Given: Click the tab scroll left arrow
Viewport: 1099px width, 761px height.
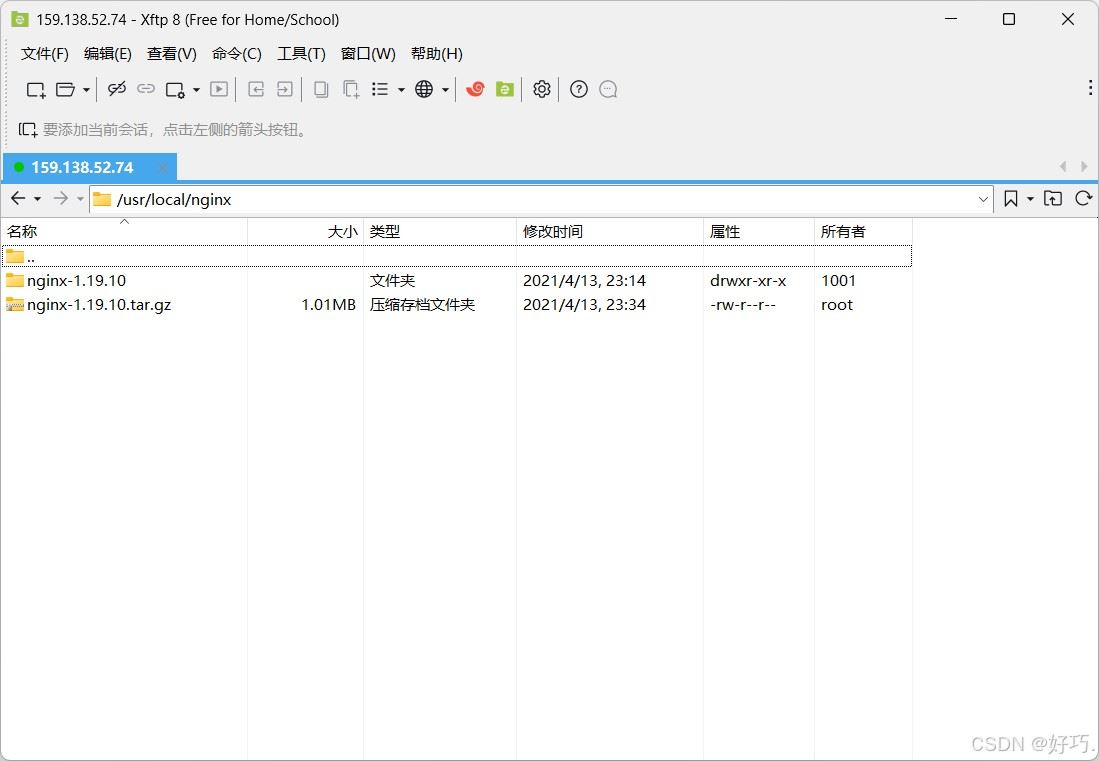Looking at the screenshot, I should coord(1063,167).
